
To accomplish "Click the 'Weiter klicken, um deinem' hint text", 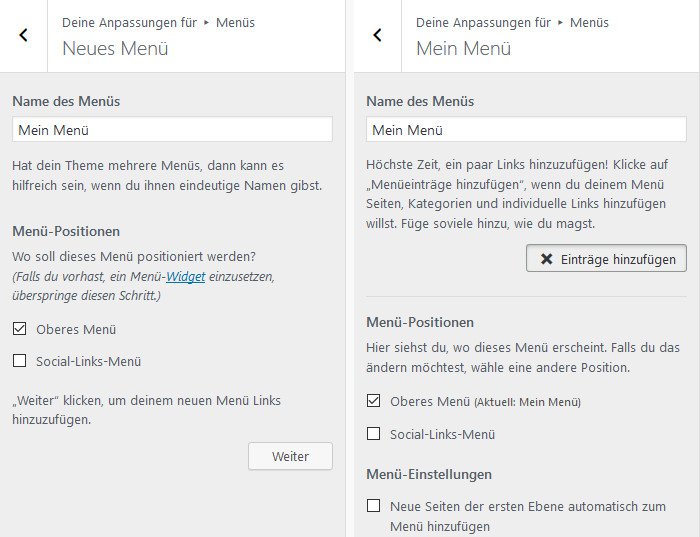I will (146, 410).
